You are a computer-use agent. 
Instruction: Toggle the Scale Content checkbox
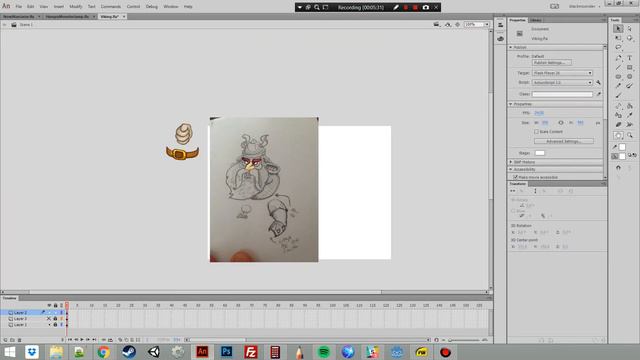tap(536, 132)
